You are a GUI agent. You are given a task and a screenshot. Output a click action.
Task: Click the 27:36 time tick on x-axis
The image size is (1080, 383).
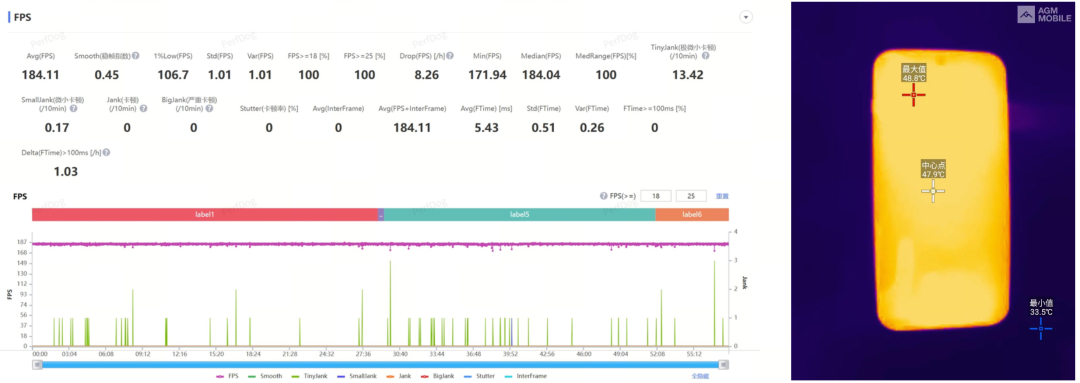[x=362, y=353]
